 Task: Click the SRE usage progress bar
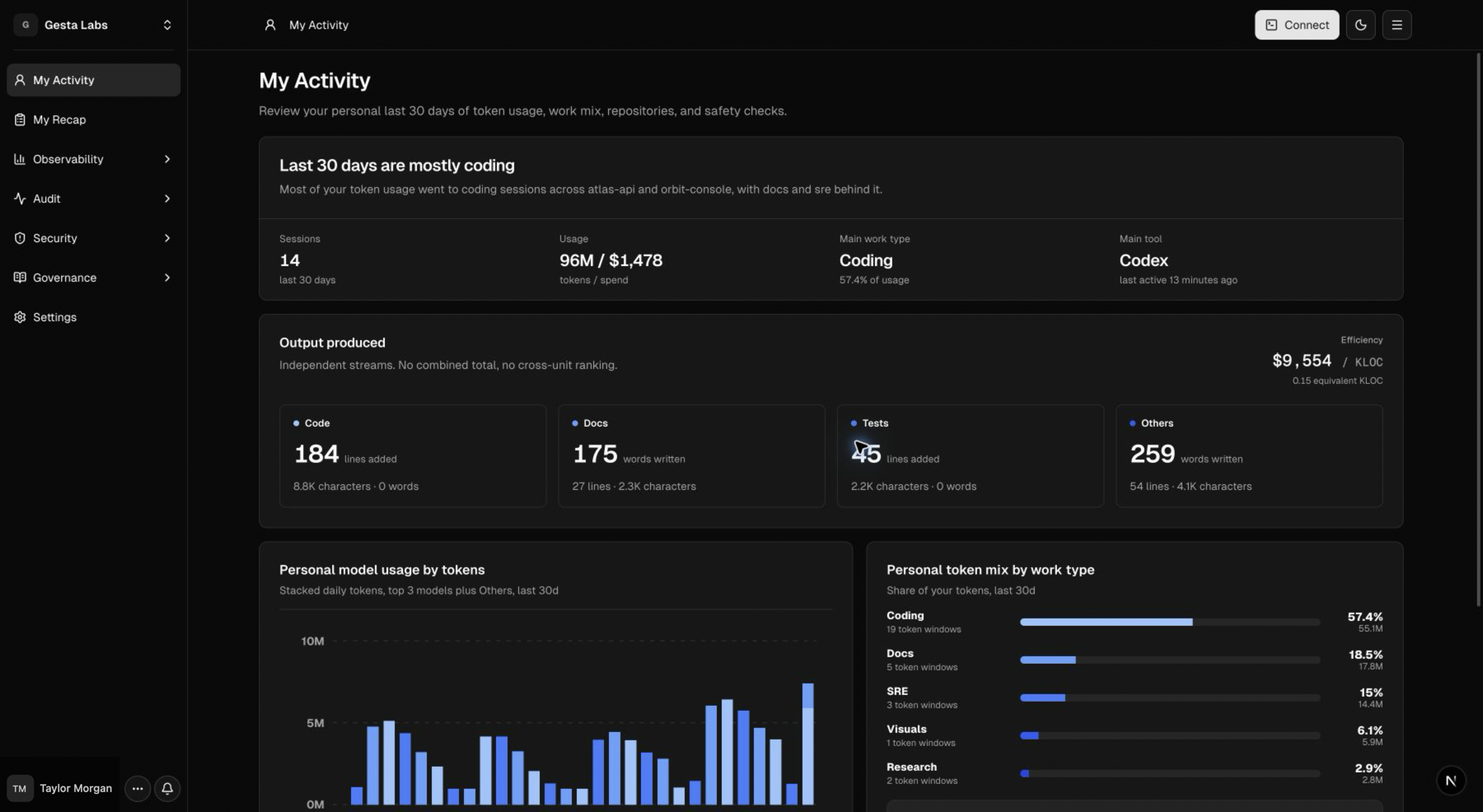(x=1170, y=698)
